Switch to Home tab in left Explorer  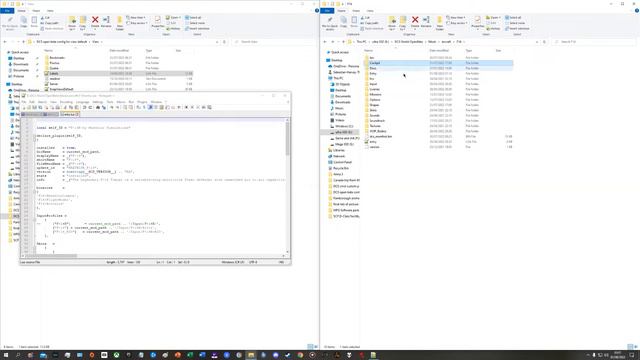coord(21,11)
